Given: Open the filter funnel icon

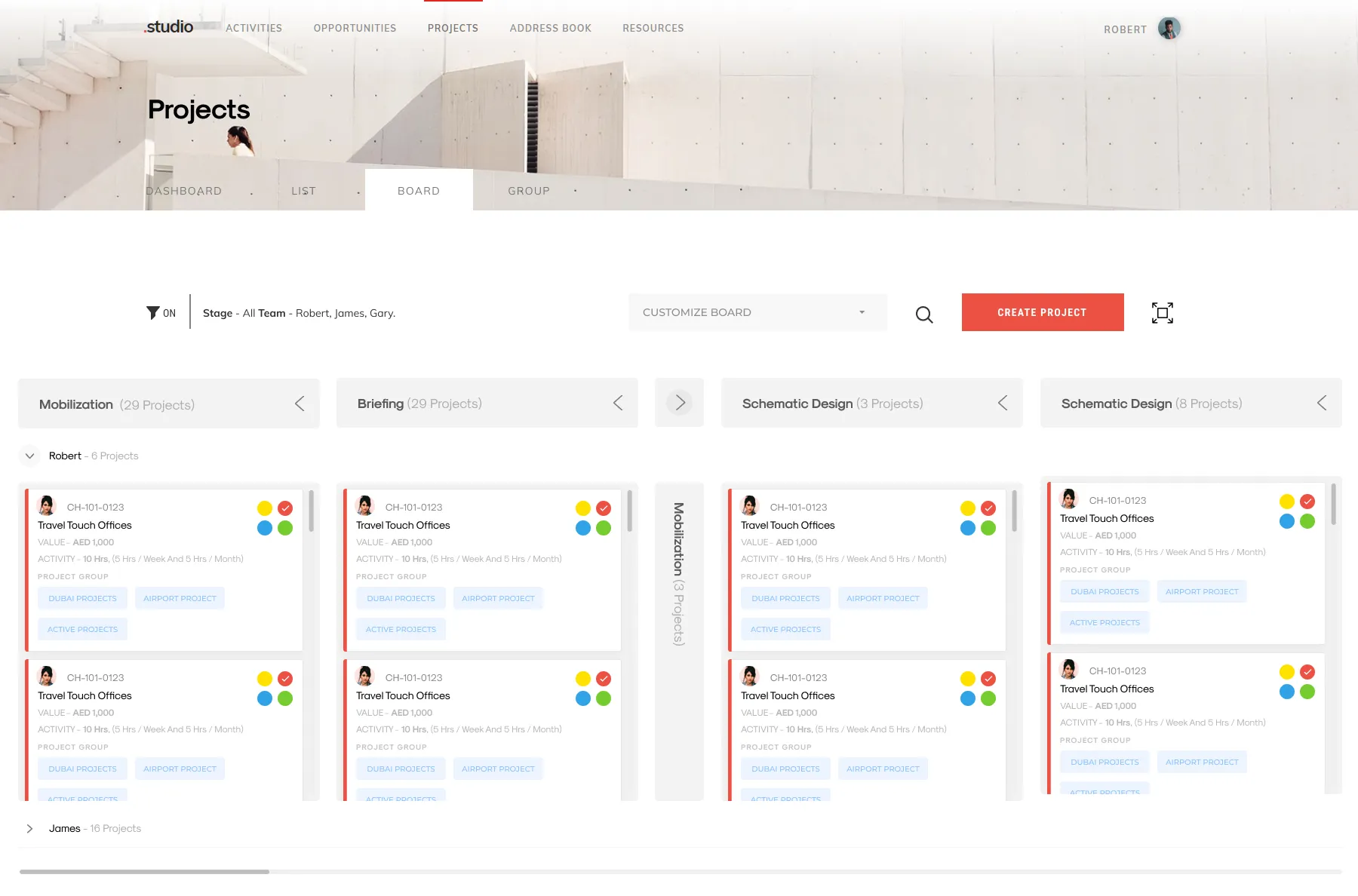Looking at the screenshot, I should point(152,312).
